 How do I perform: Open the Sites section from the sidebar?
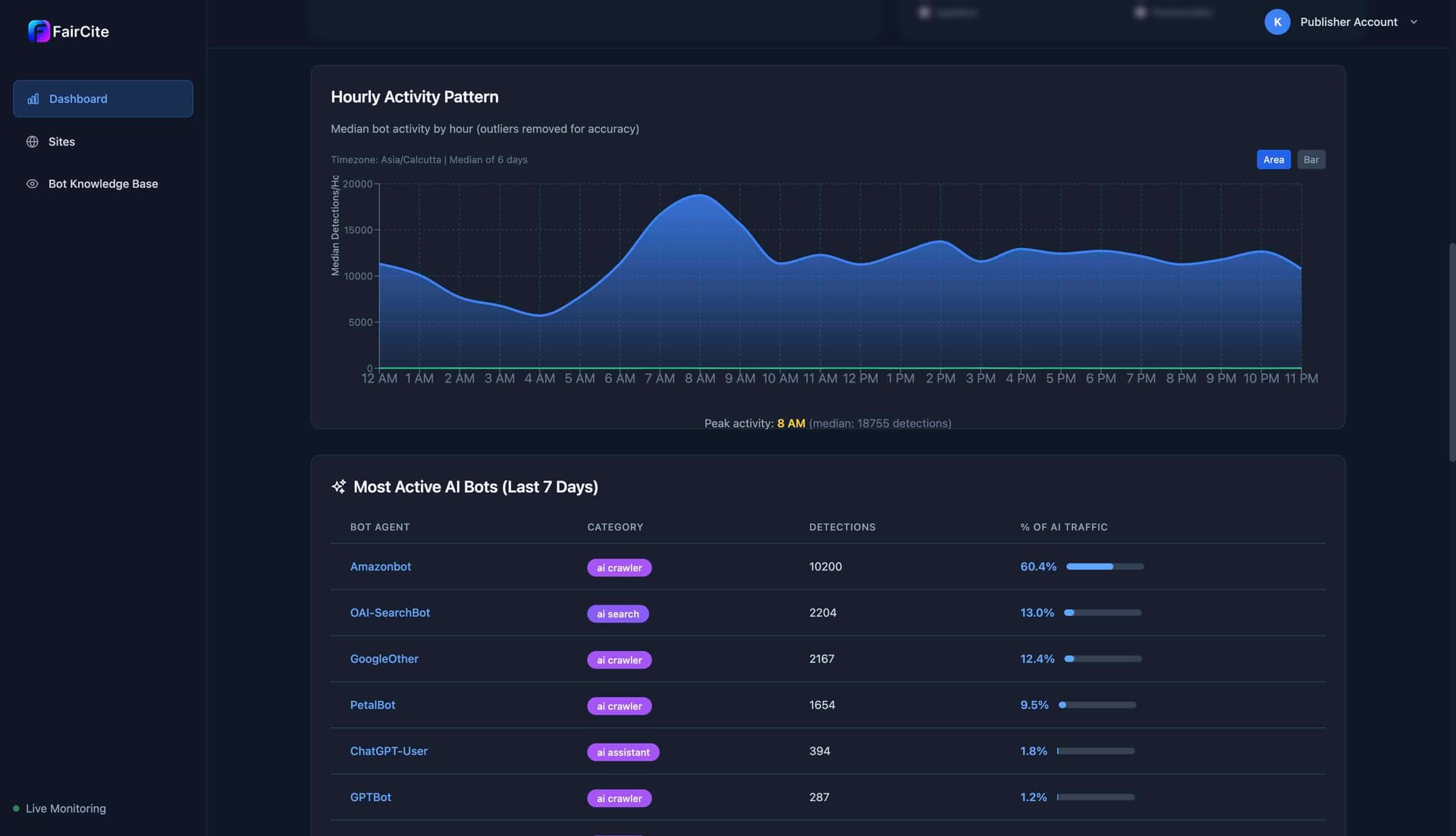click(x=61, y=141)
